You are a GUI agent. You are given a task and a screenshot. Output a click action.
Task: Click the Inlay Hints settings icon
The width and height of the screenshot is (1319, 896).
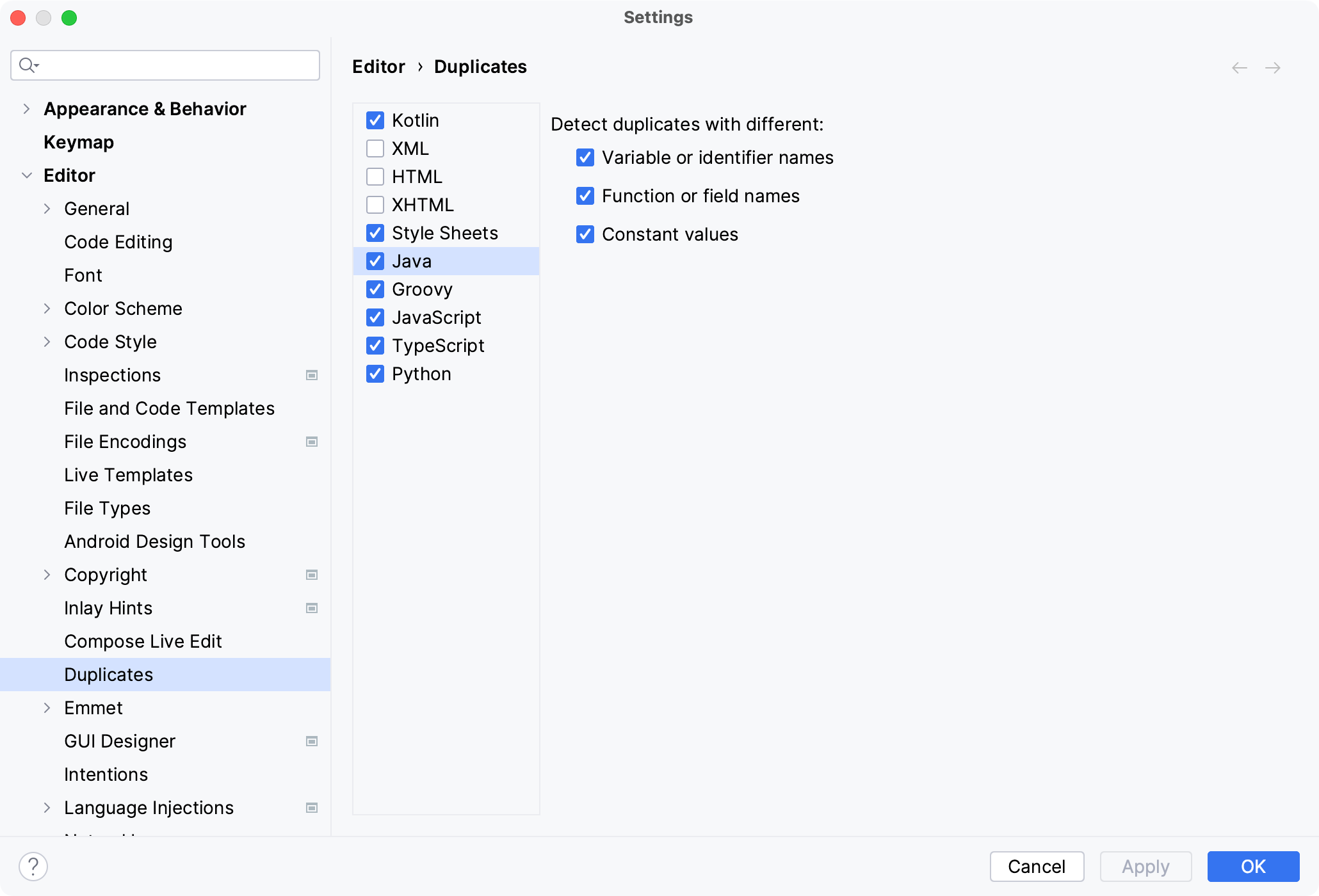pos(312,608)
